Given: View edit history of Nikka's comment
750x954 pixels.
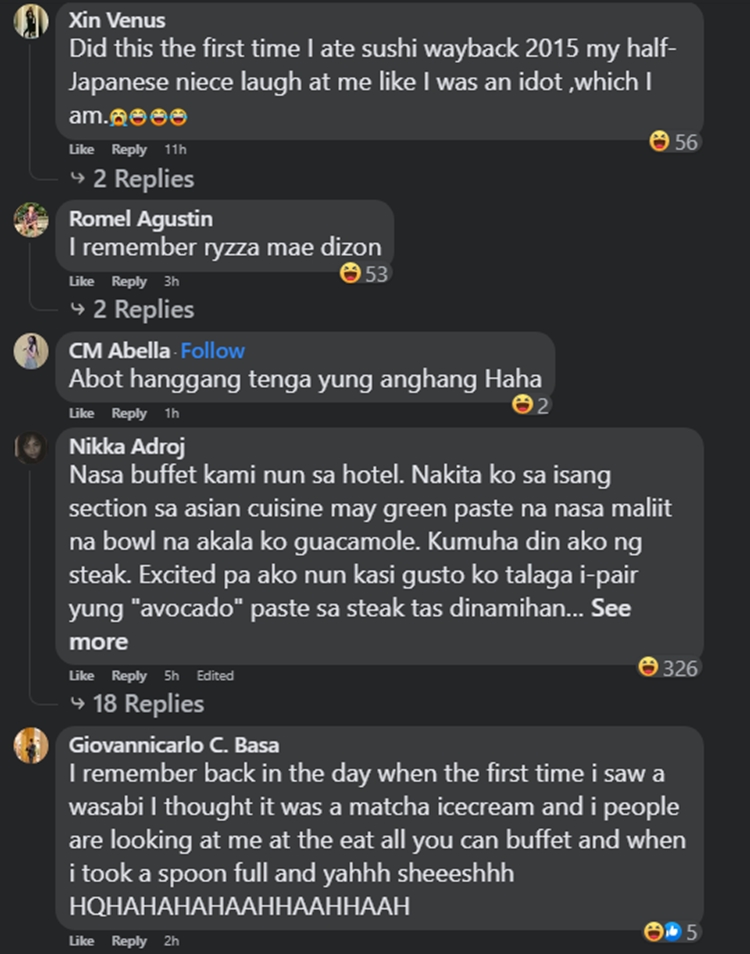Looking at the screenshot, I should [214, 676].
